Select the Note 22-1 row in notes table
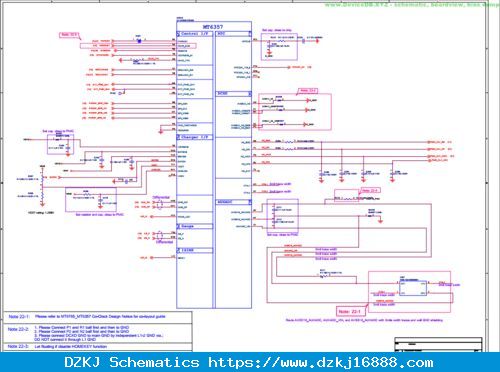Screen dimensions: 500x372 [98, 317]
